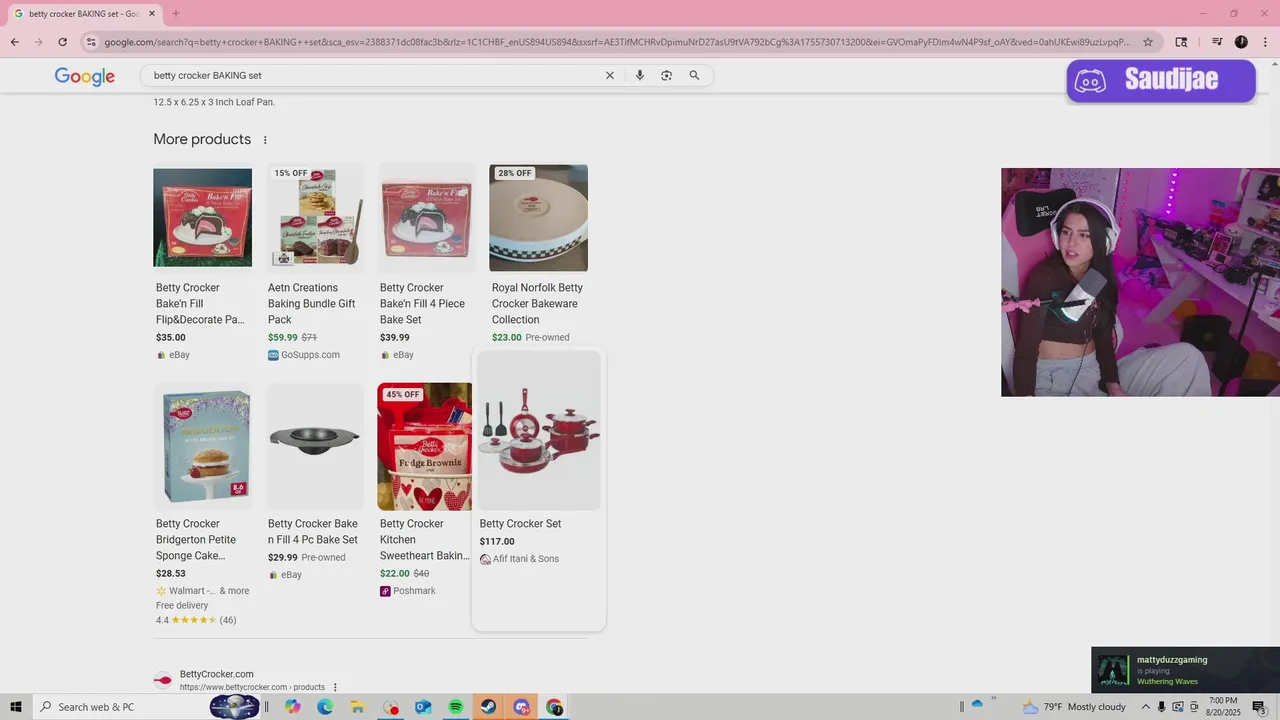The width and height of the screenshot is (1280, 720).
Task: Expand the system tray hidden icons chevron
Action: (1146, 707)
